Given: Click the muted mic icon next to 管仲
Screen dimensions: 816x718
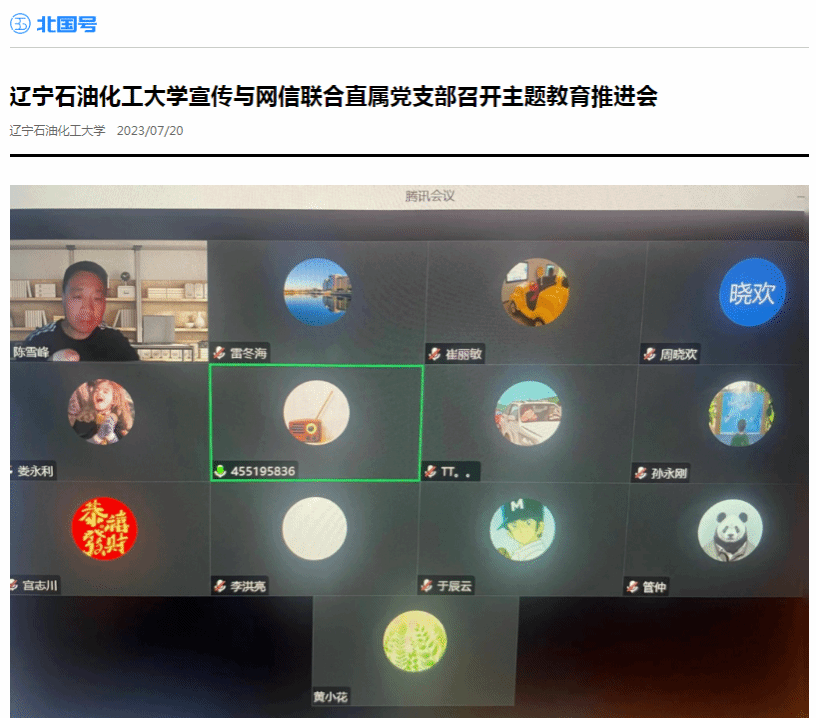Looking at the screenshot, I should pyautogui.click(x=632, y=587).
